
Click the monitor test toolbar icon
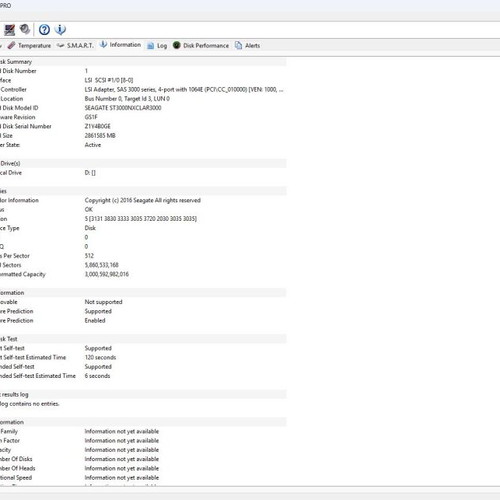(9, 30)
